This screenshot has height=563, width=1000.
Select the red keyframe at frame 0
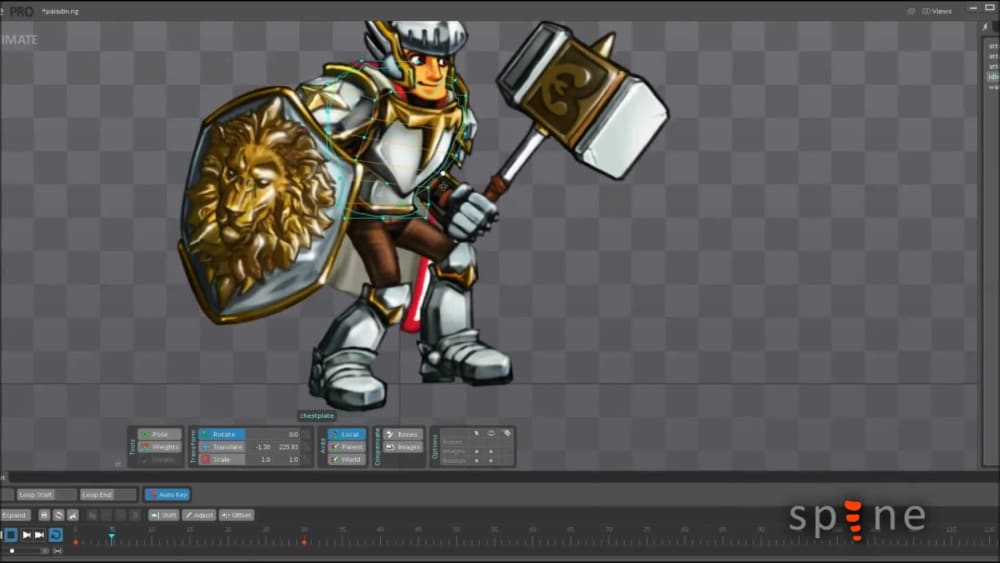(x=76, y=542)
